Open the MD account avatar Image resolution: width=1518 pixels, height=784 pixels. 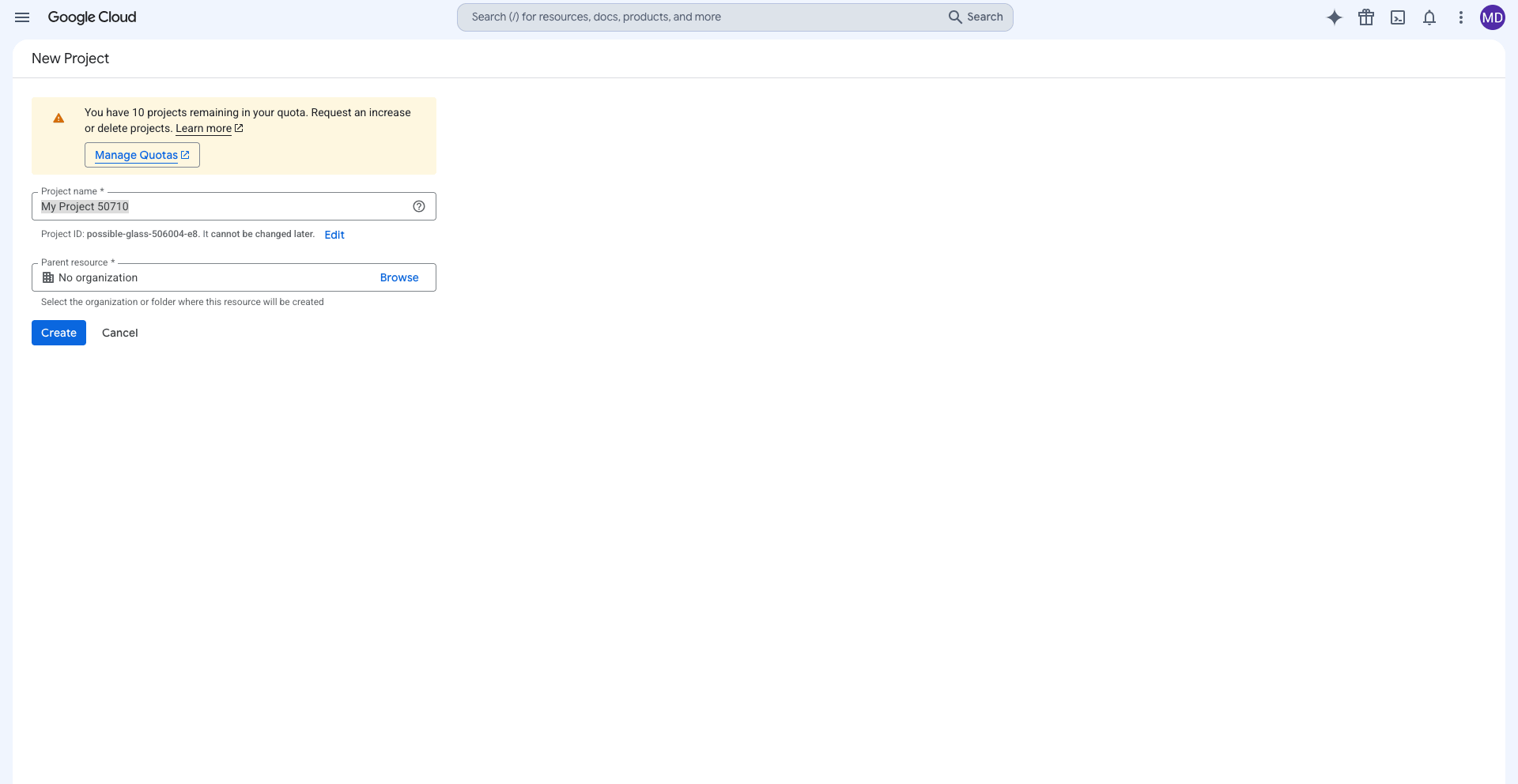point(1493,17)
